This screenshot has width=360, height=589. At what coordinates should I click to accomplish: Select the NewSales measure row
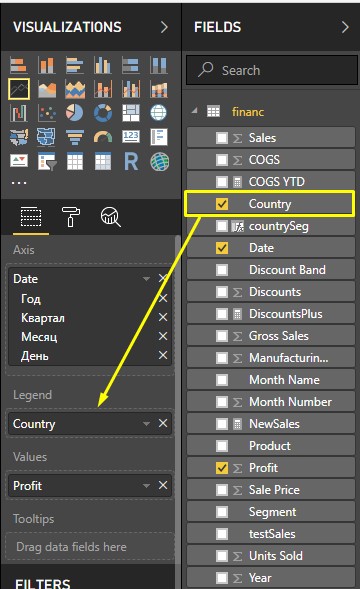pos(271,424)
